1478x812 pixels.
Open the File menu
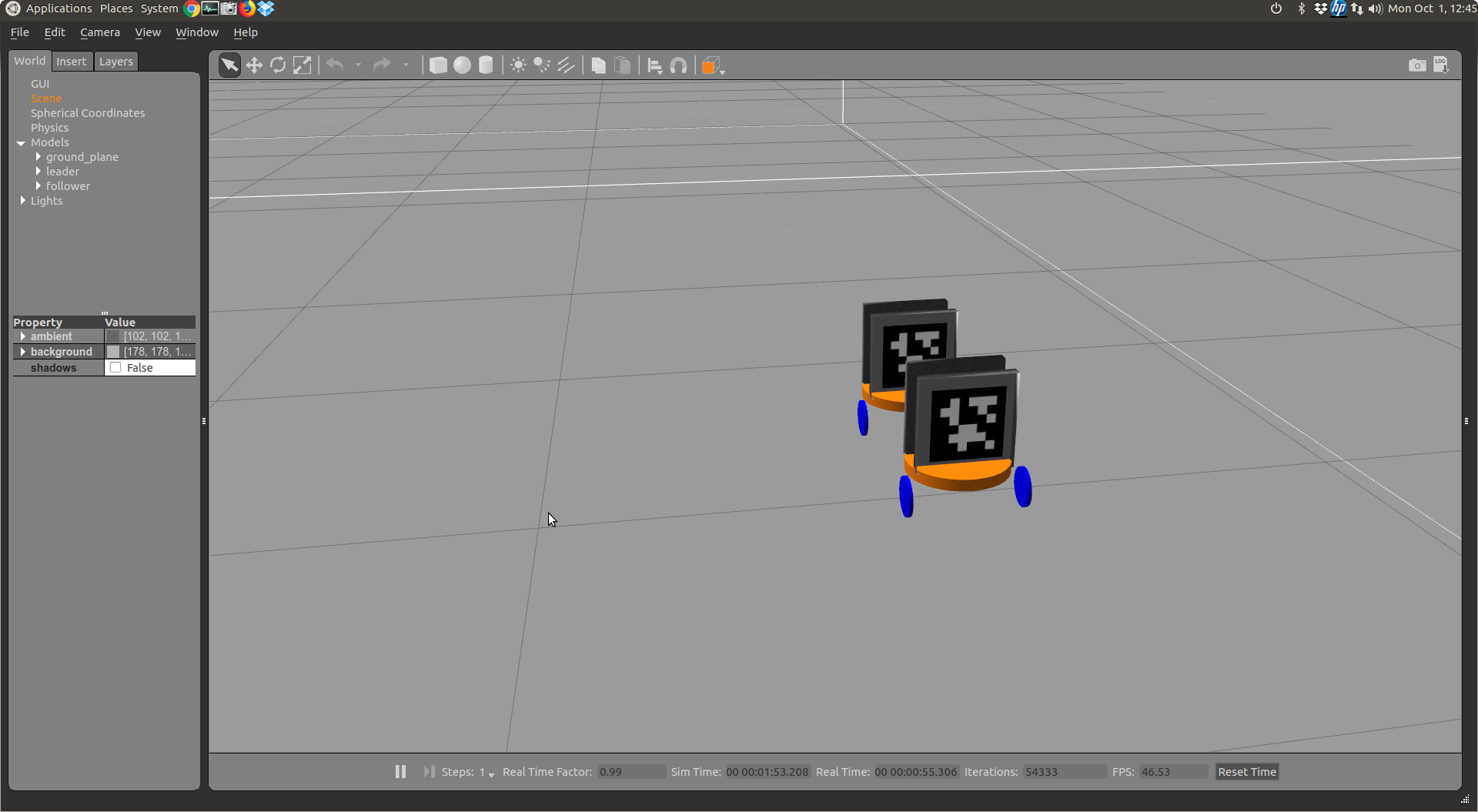click(20, 32)
